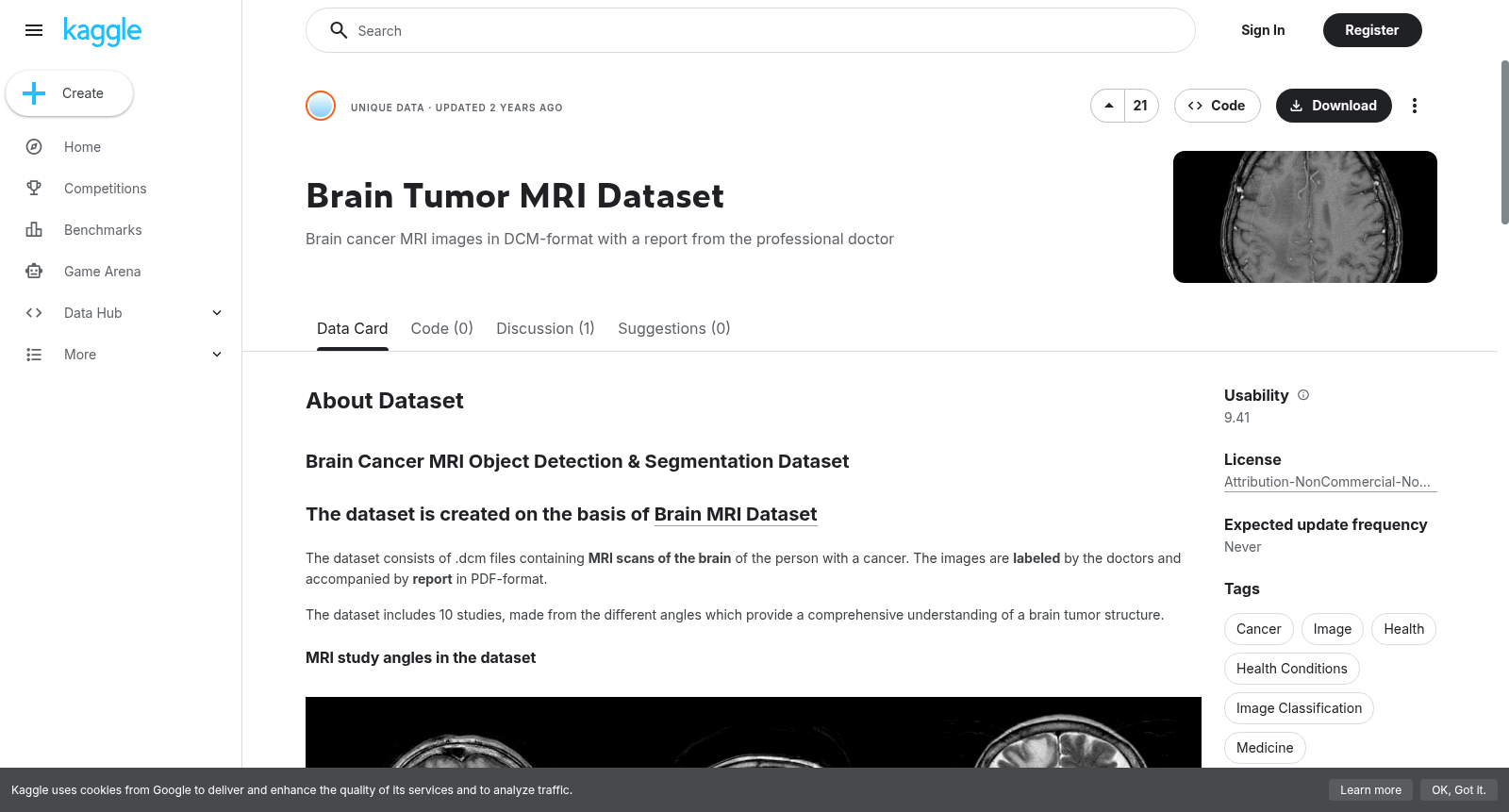
Task: Click the Register button
Action: pyautogui.click(x=1372, y=30)
